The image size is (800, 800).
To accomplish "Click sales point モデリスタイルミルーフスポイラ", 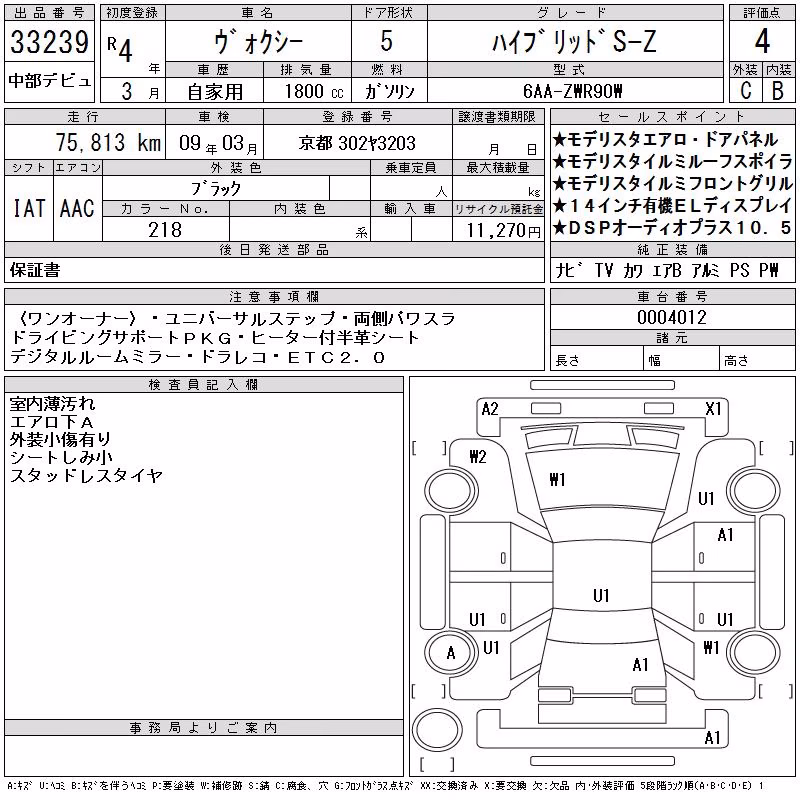I will [673, 161].
